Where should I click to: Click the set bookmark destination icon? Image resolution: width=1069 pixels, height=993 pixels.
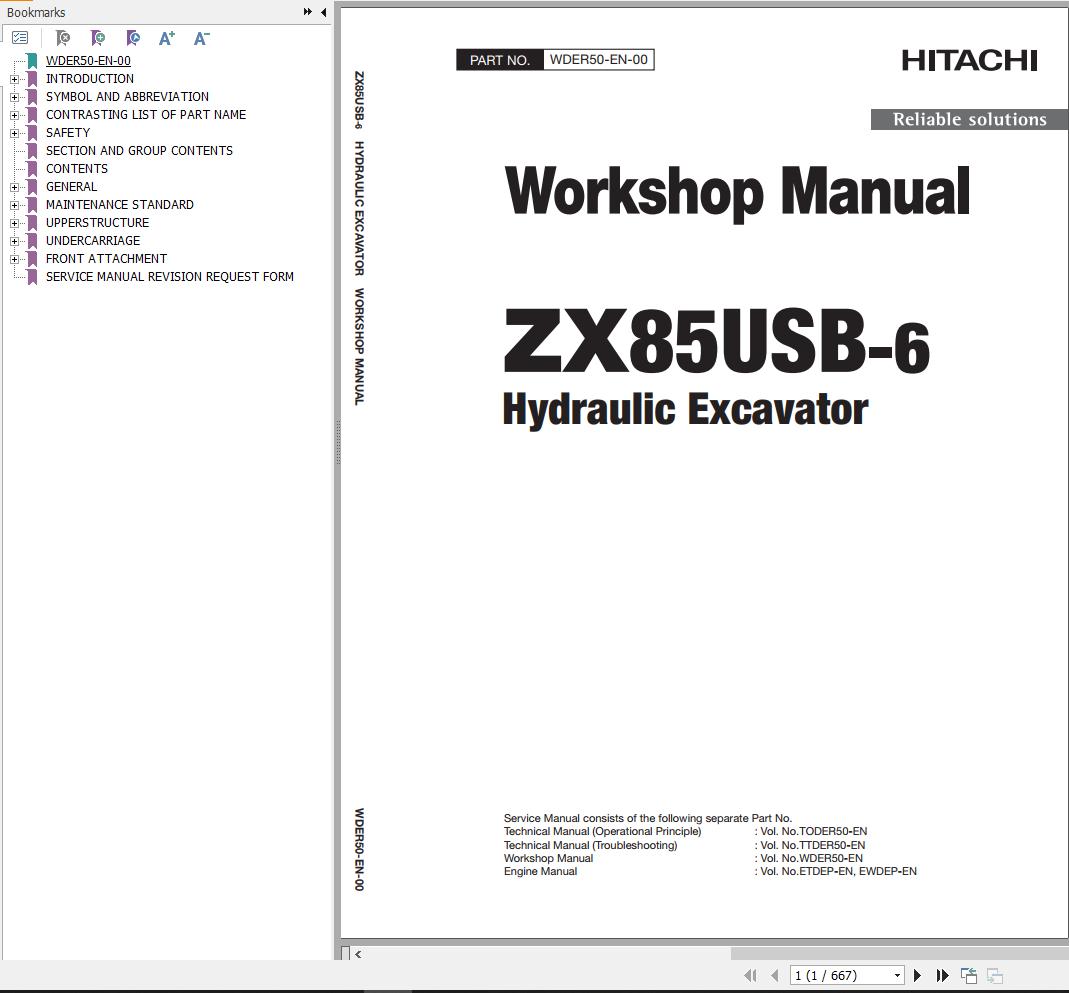133,38
